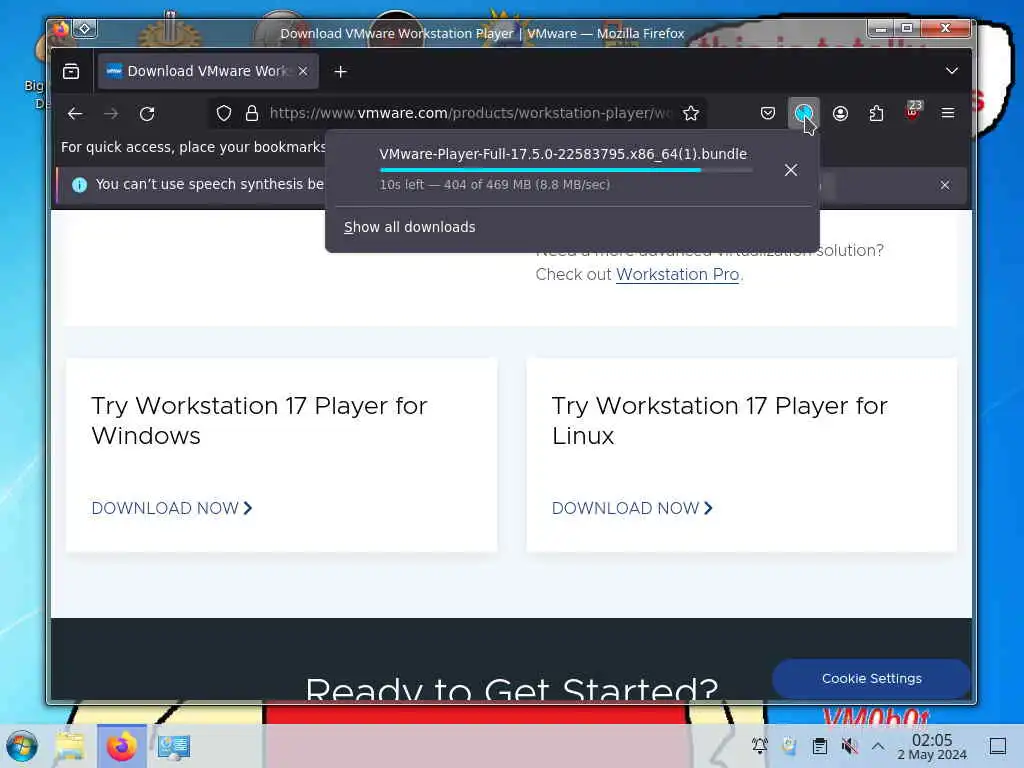Click the notifications bell tray icon

[x=760, y=746]
